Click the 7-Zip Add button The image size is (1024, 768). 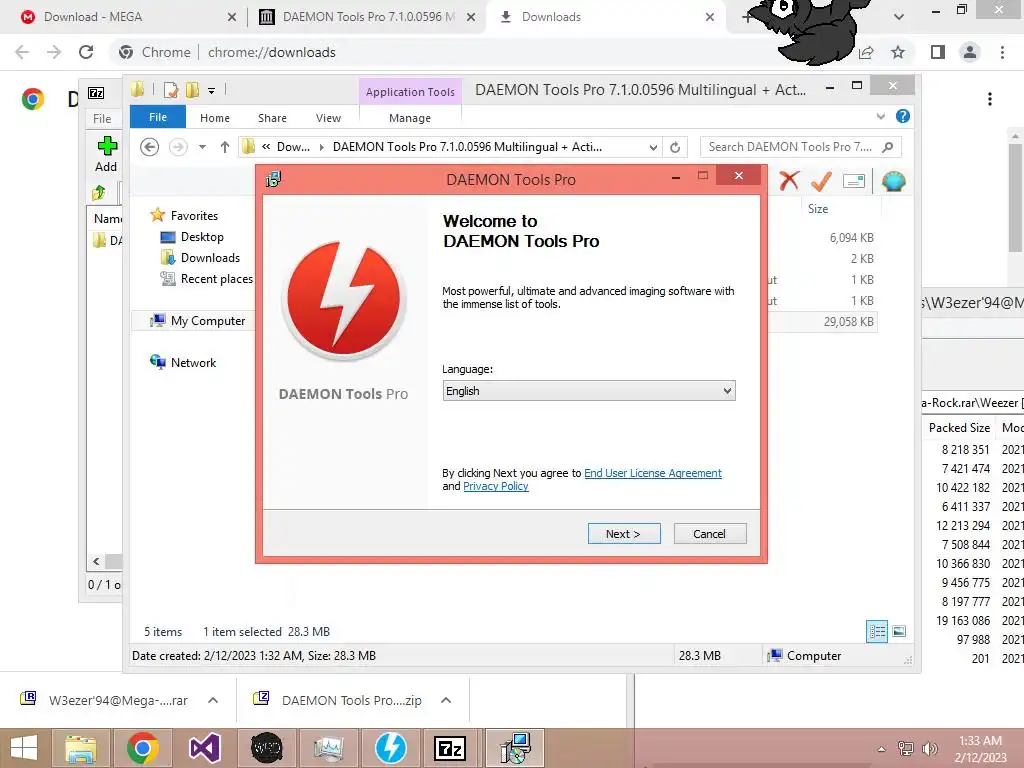(x=106, y=154)
